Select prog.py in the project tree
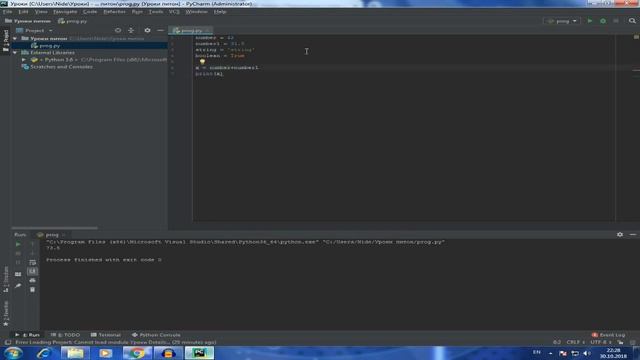The width and height of the screenshot is (640, 360). pyautogui.click(x=50, y=46)
